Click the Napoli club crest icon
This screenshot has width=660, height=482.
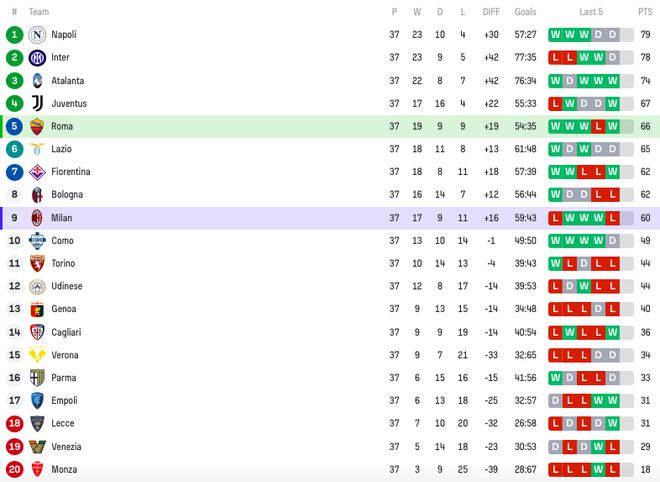[38, 34]
